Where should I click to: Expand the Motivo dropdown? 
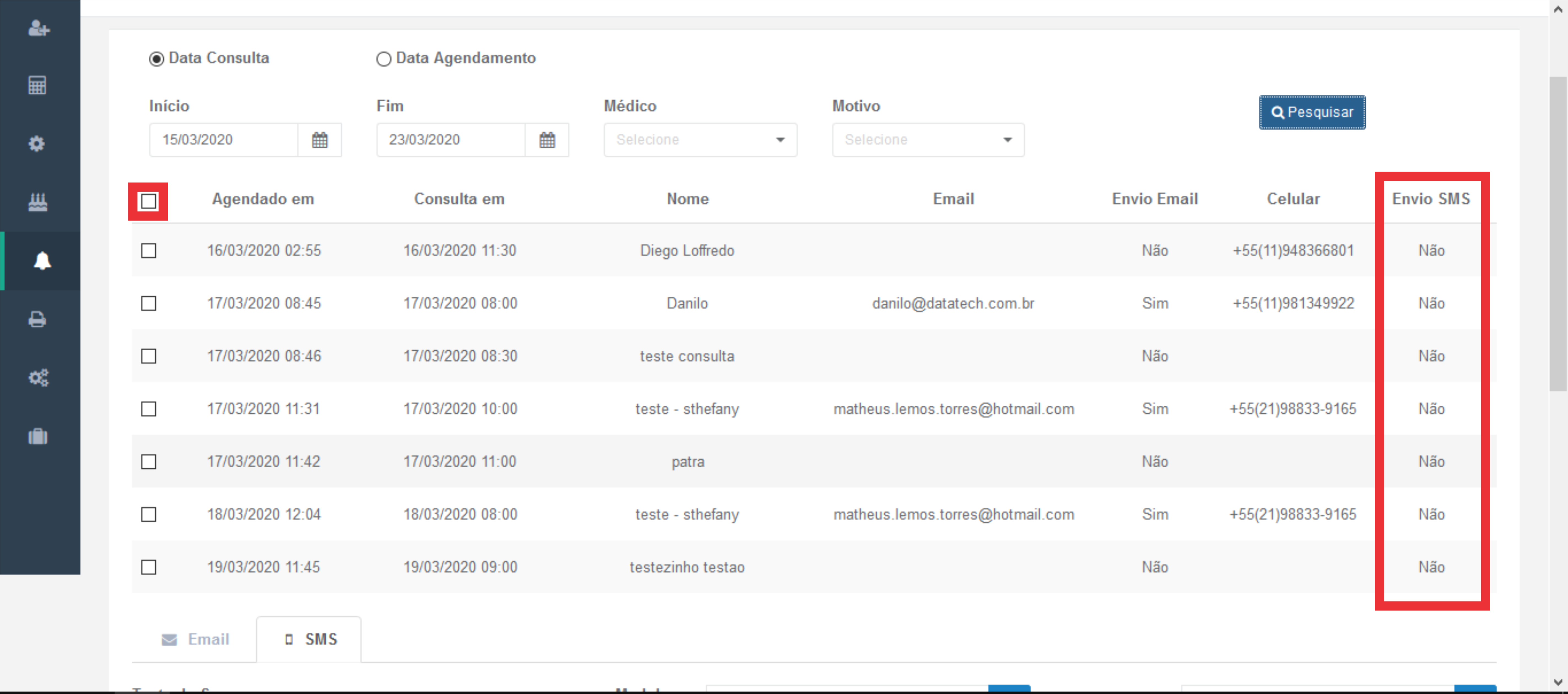point(928,140)
